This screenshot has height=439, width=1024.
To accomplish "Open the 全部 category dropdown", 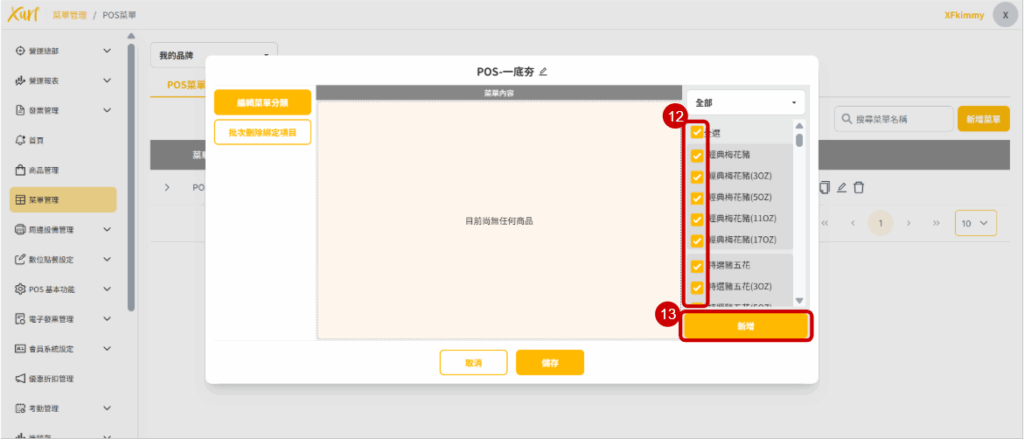I will [745, 102].
